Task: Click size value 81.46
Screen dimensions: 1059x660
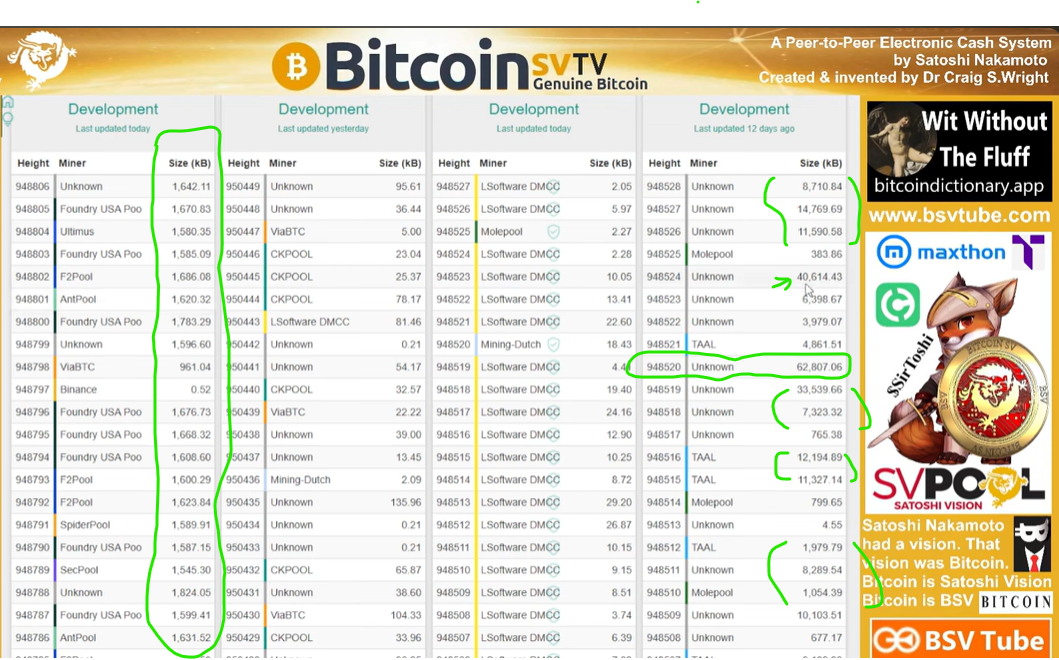Action: tap(409, 322)
